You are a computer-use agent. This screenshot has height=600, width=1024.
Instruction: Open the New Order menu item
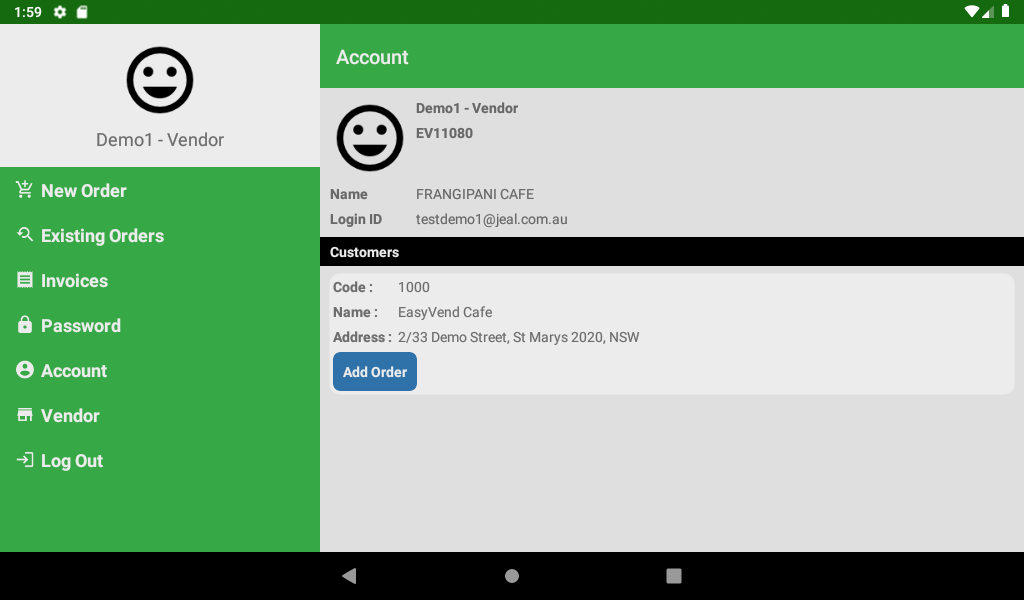[x=84, y=191]
